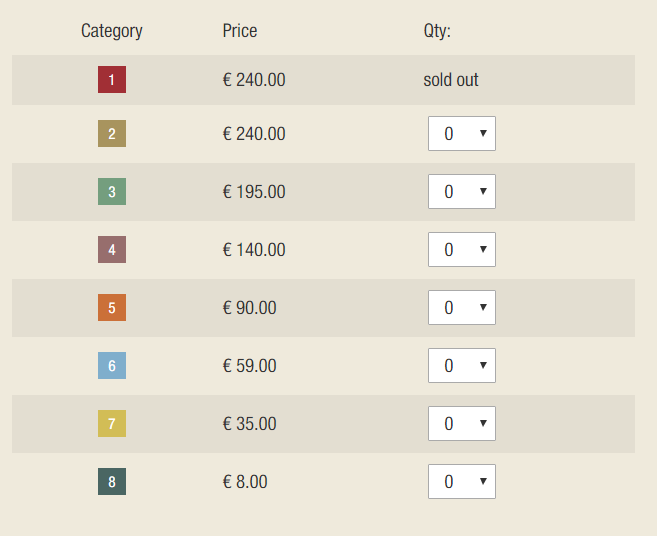Click the Category column header
This screenshot has height=536, width=657.
pos(112,31)
